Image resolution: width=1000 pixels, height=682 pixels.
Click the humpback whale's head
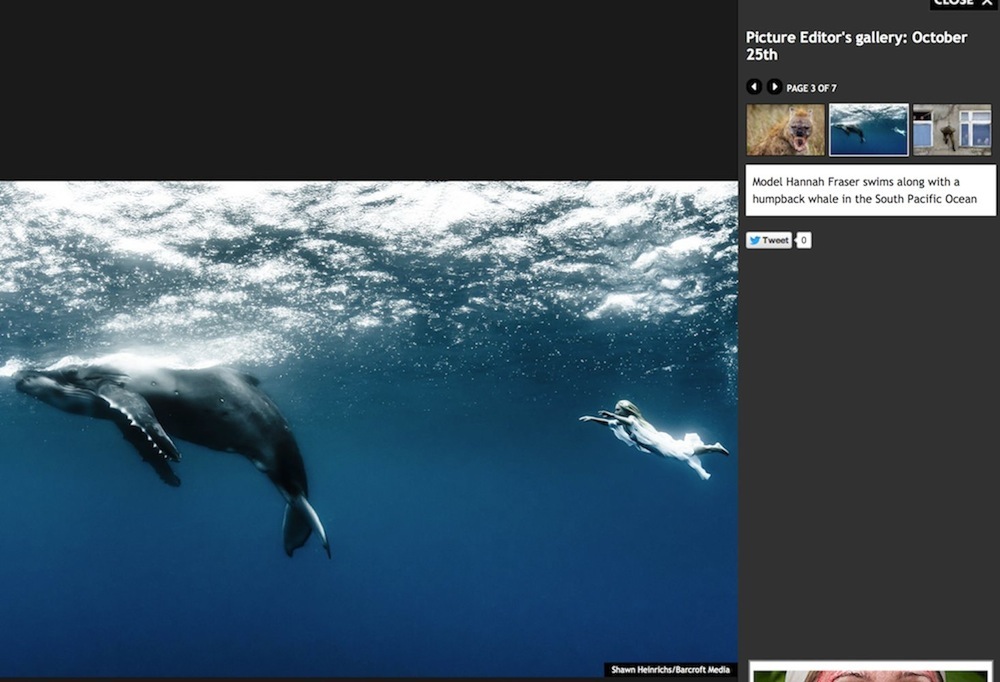click(50, 385)
